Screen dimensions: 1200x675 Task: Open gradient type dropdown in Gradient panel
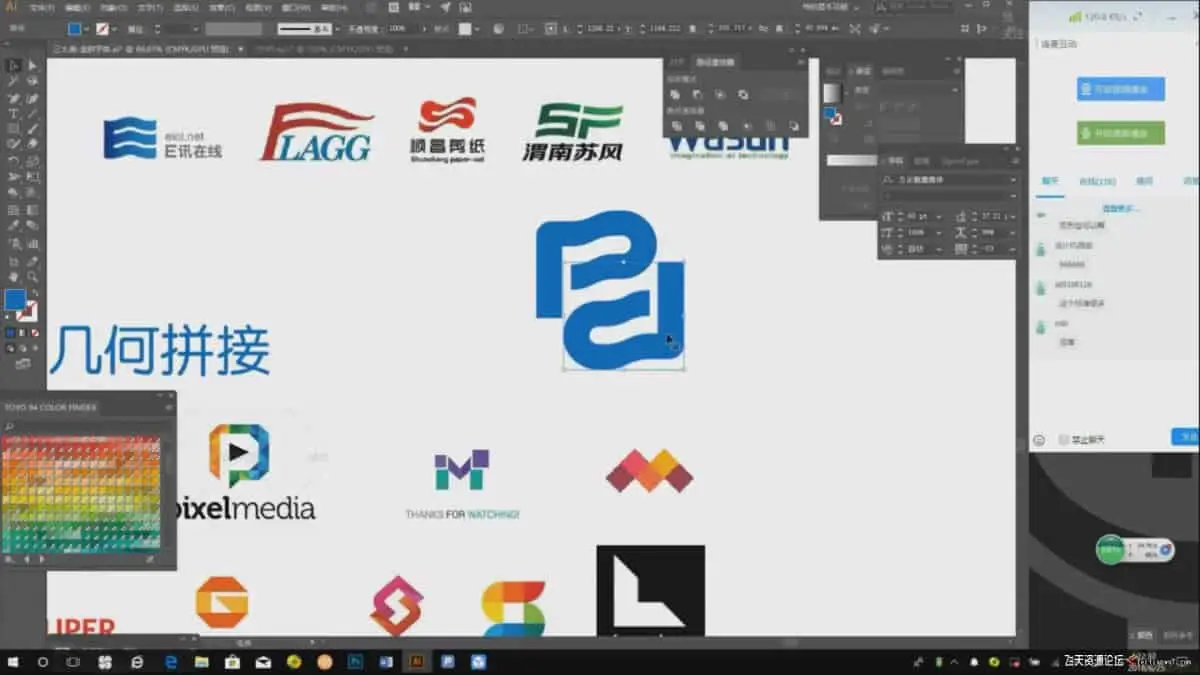coord(955,90)
